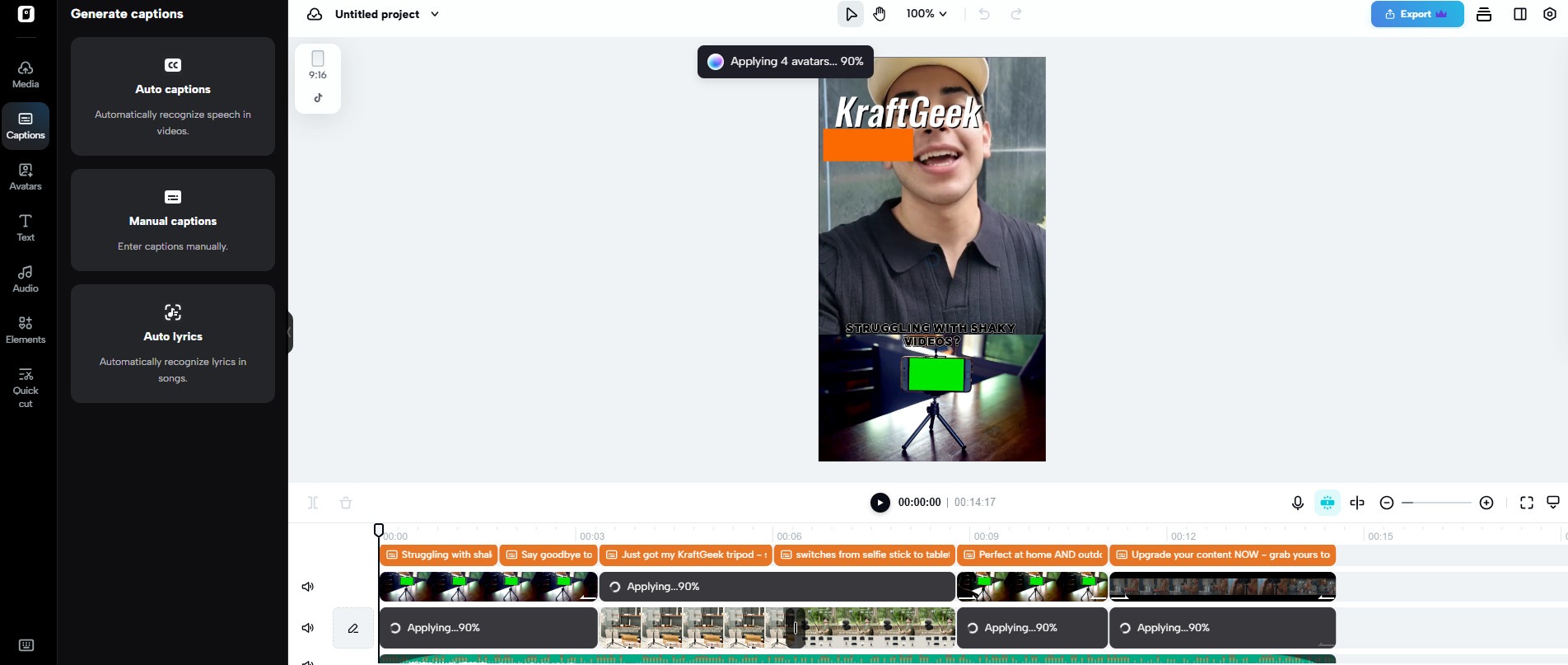This screenshot has width=1568, height=665.
Task: Click the cloud save status icon
Action: point(315,14)
